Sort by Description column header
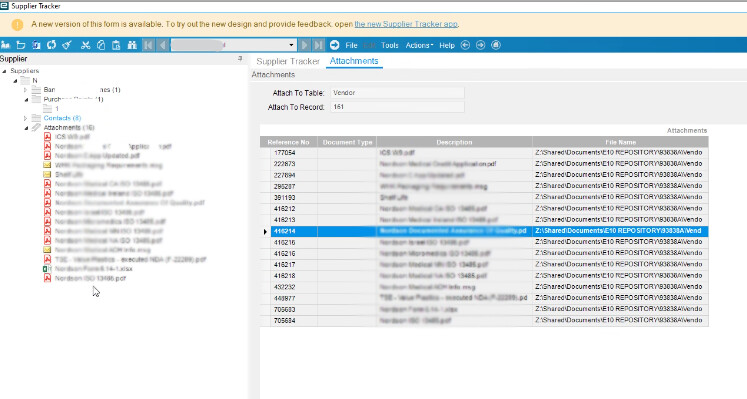 (x=454, y=142)
